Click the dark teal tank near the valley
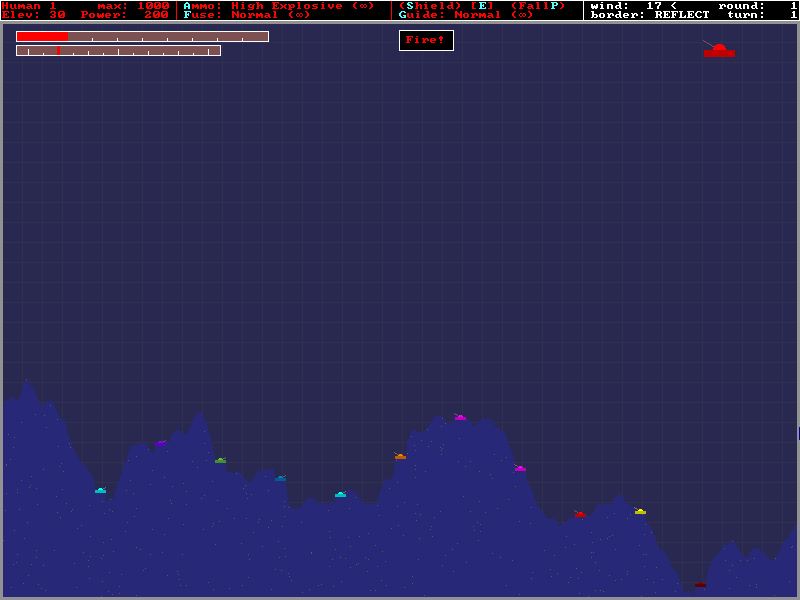Image resolution: width=800 pixels, height=600 pixels. pos(281,478)
